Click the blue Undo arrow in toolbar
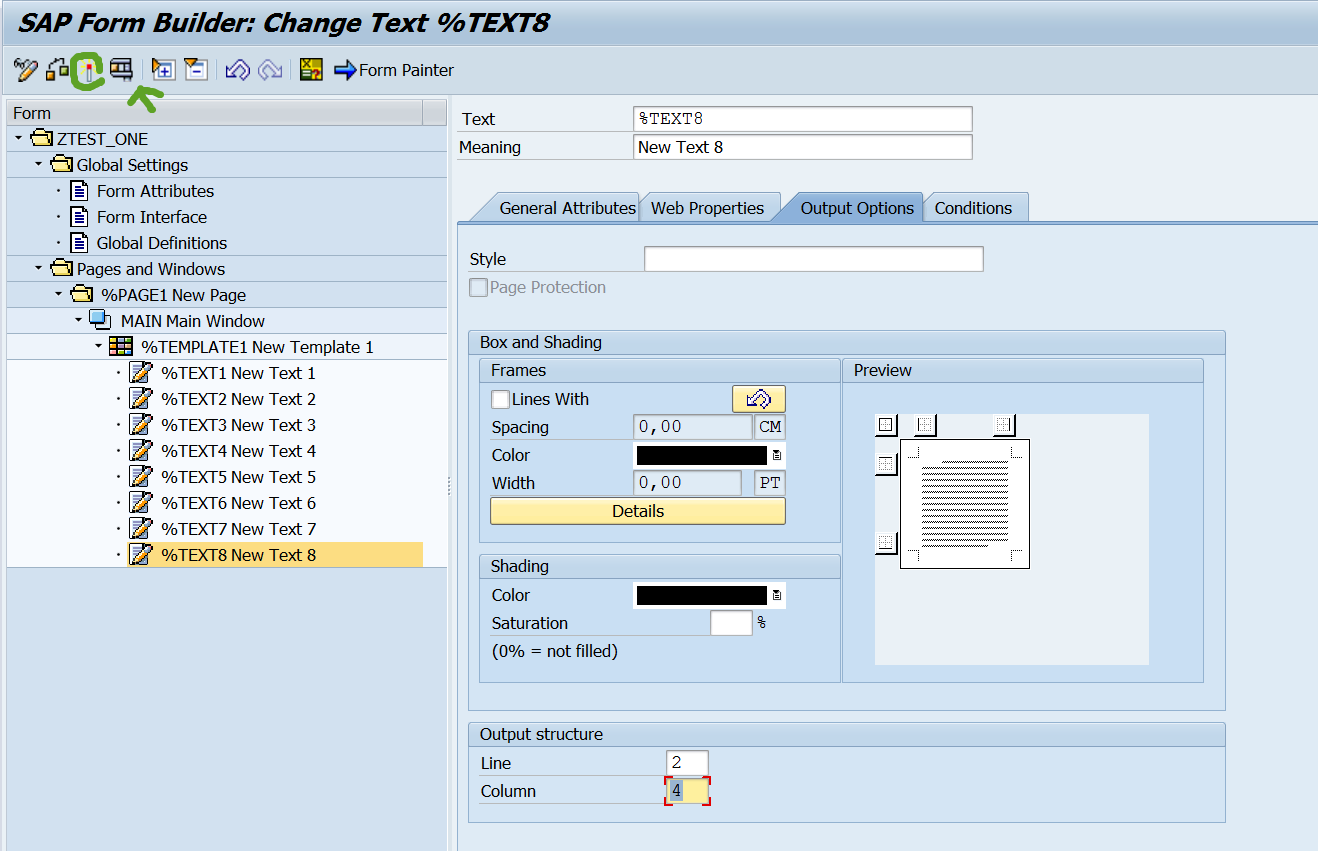1318x851 pixels. pyautogui.click(x=237, y=70)
